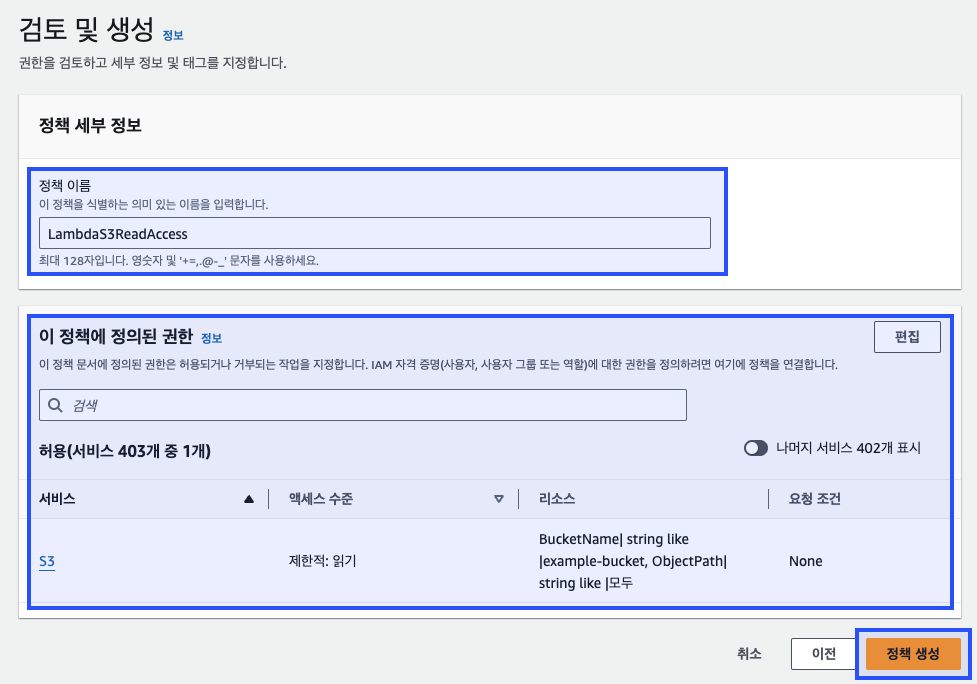The image size is (977, 684).
Task: Select the 서비스 column header
Action: click(x=57, y=499)
